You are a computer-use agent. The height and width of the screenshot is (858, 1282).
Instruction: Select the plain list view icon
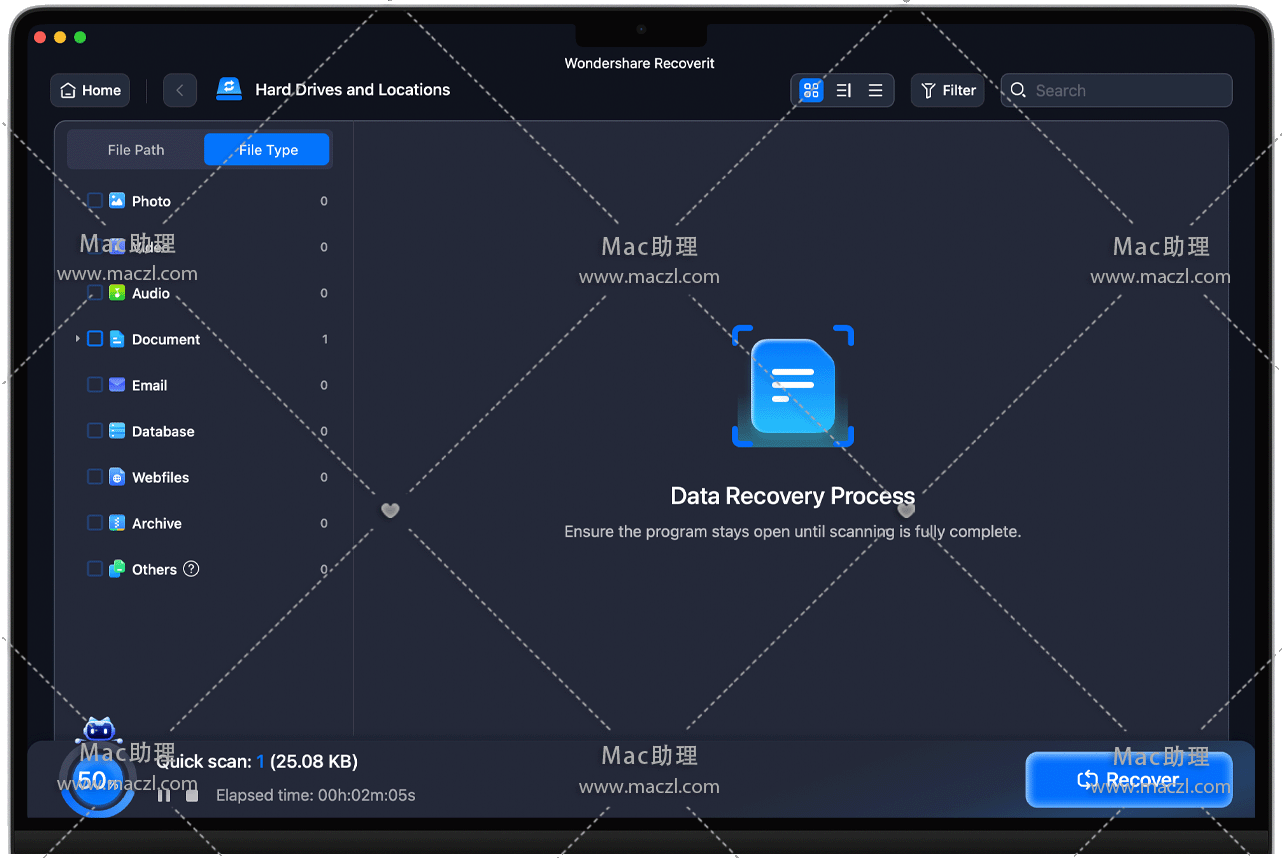click(875, 90)
